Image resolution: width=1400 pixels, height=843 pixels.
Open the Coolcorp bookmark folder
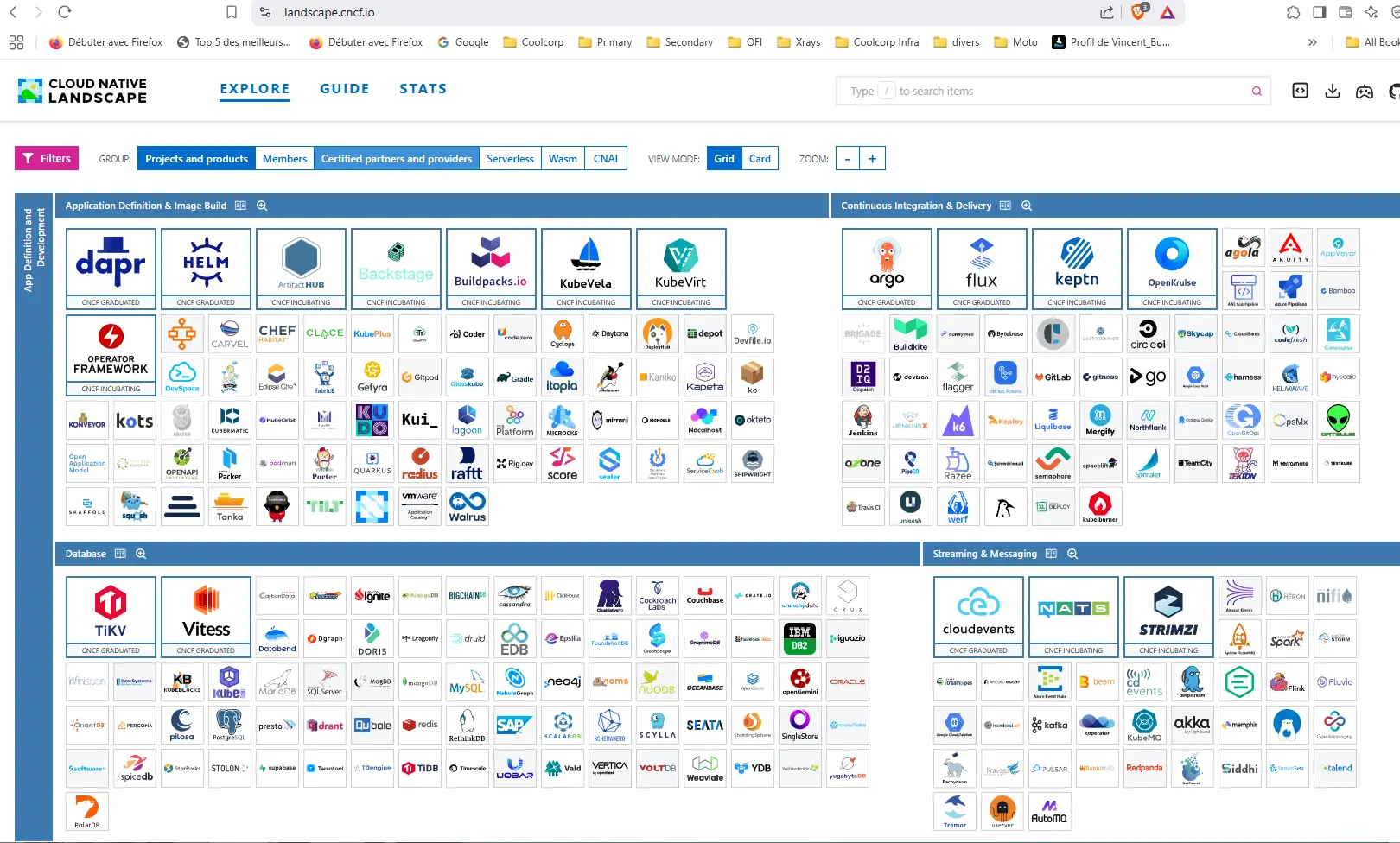tap(533, 42)
